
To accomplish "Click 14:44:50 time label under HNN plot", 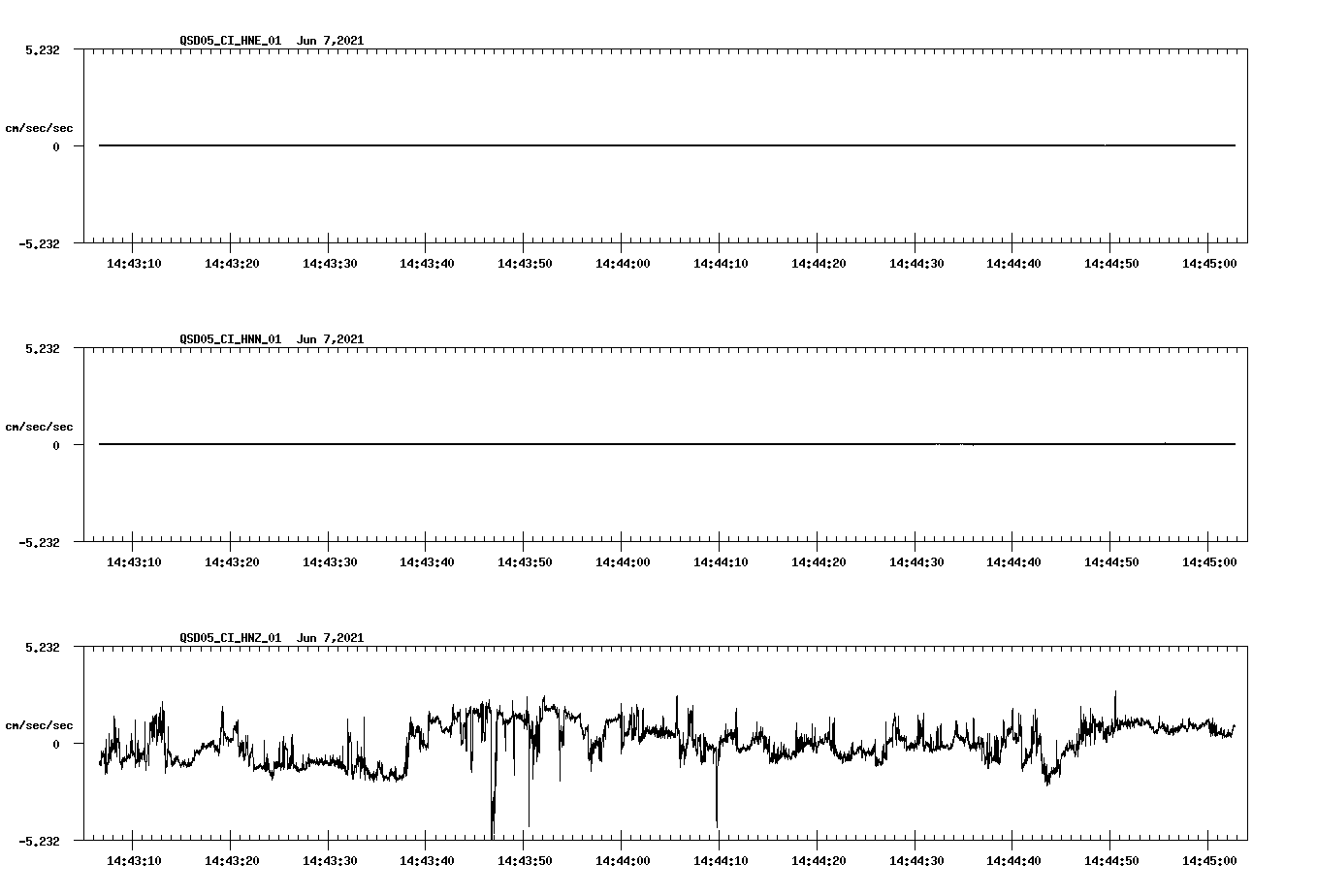I will pos(1111,561).
